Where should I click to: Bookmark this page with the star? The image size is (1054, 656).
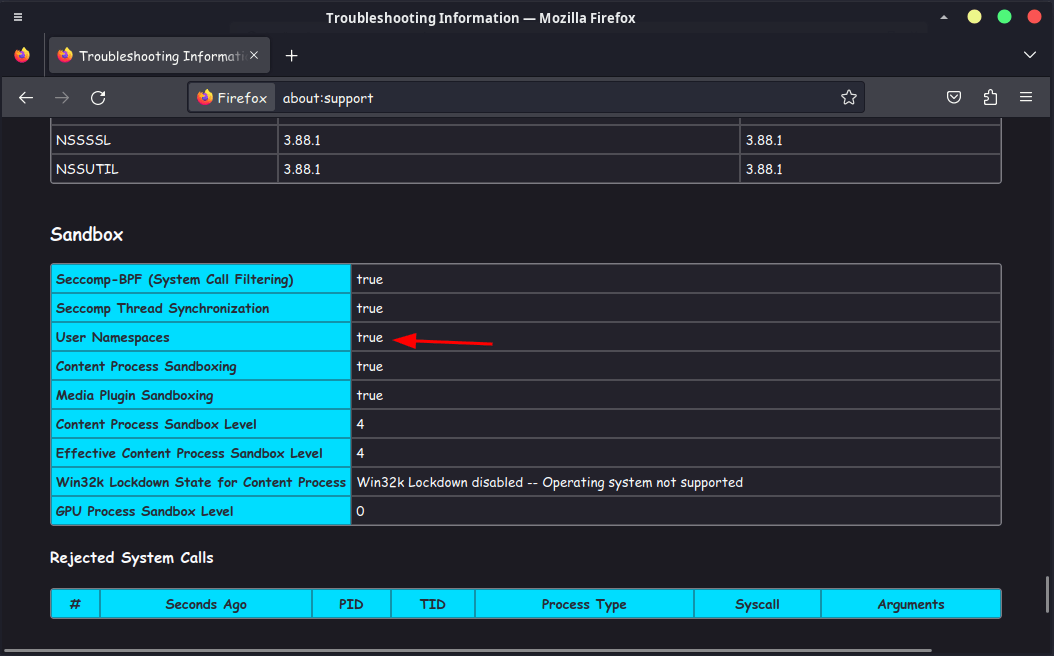(x=848, y=97)
